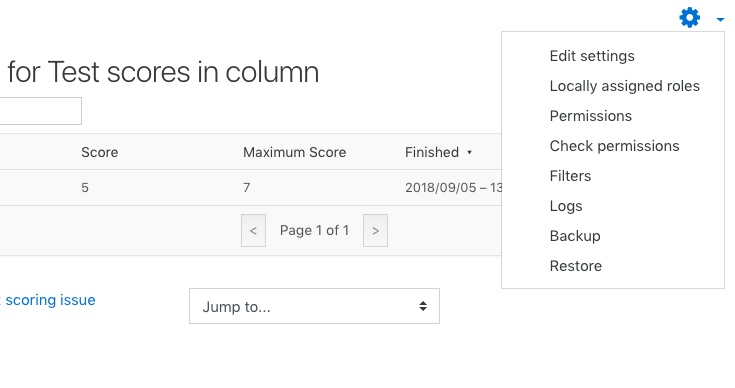Sort by the Maximum Score column header

pos(294,152)
